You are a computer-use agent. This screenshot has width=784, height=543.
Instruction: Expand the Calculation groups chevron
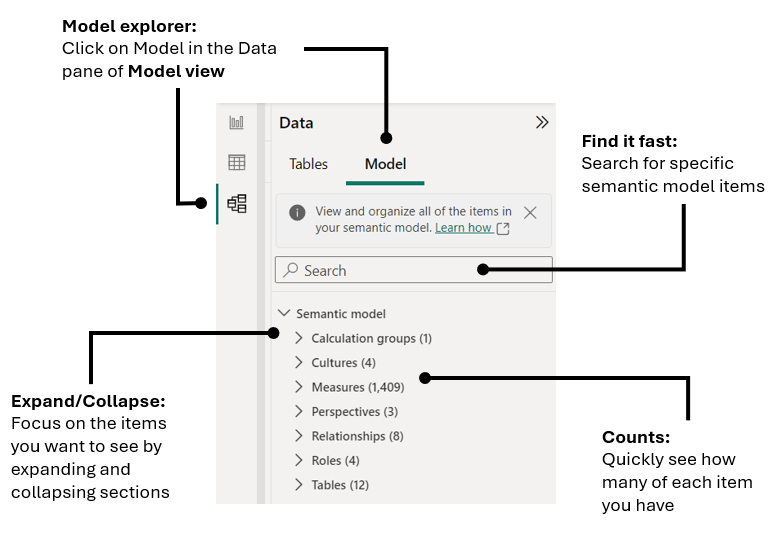click(298, 338)
